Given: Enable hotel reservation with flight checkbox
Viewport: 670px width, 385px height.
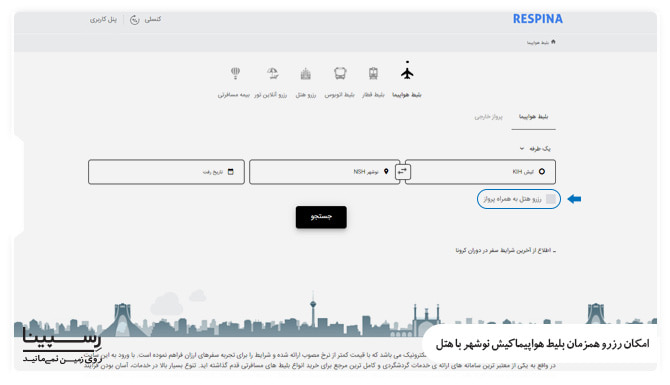Looking at the screenshot, I should coord(551,199).
